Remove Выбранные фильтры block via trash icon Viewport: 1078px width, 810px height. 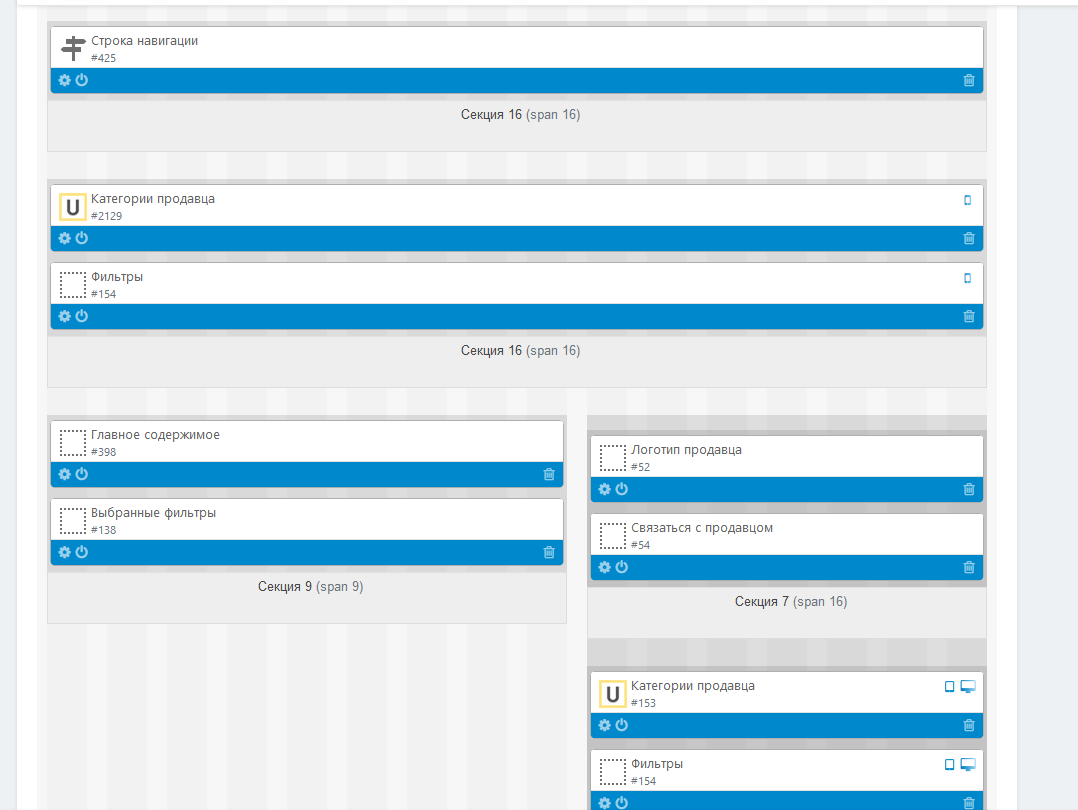(549, 552)
